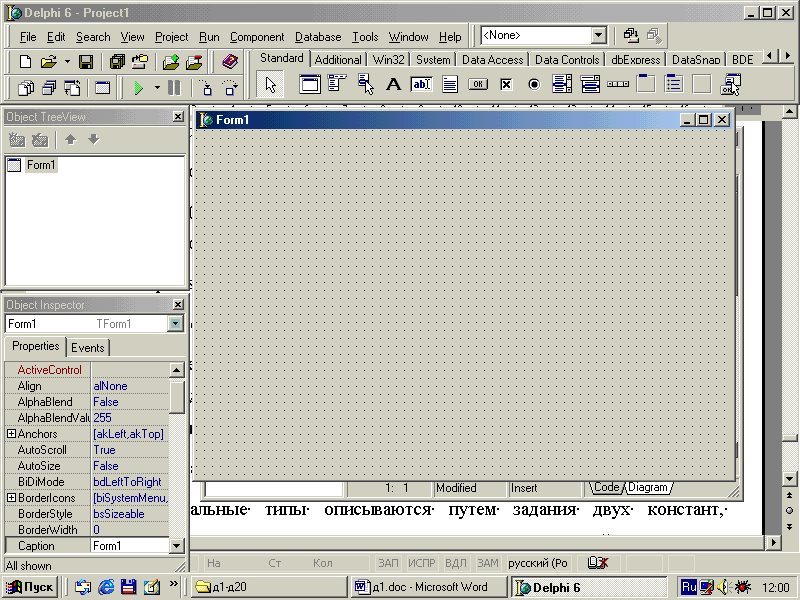Pick the PopupMenu component icon

point(365,84)
